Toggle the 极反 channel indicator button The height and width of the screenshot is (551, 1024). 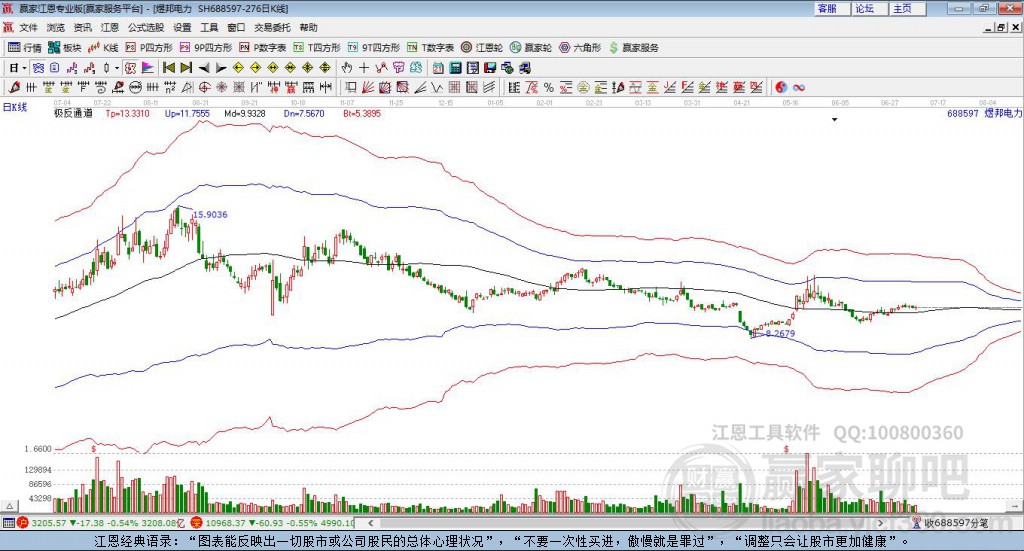point(131,68)
